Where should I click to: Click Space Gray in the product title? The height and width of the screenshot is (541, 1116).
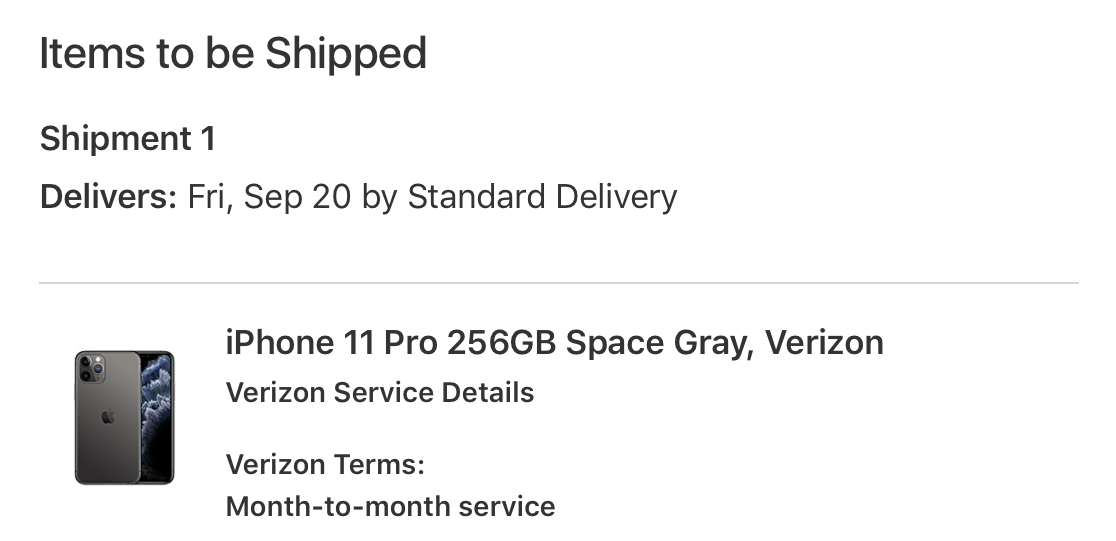click(658, 343)
